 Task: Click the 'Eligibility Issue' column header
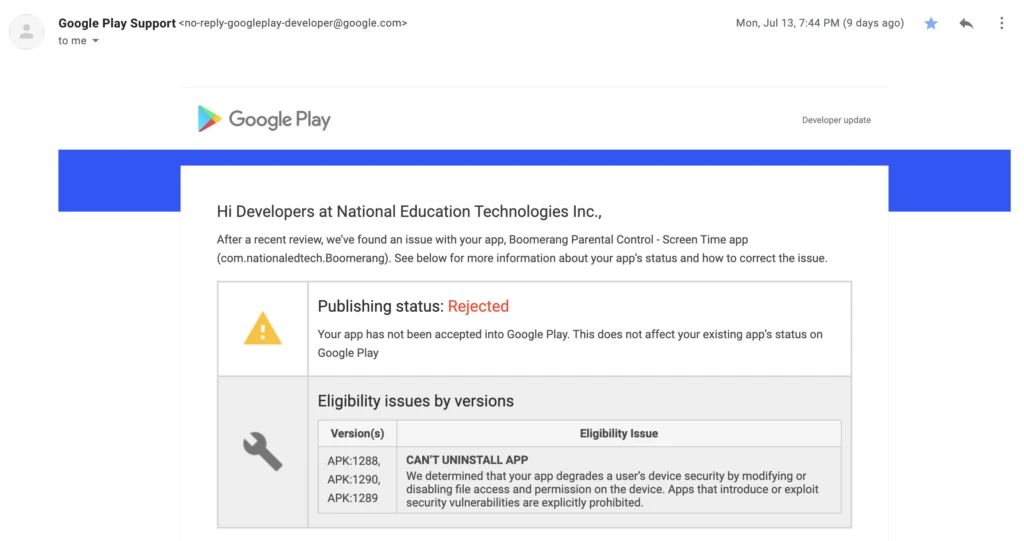(x=618, y=433)
